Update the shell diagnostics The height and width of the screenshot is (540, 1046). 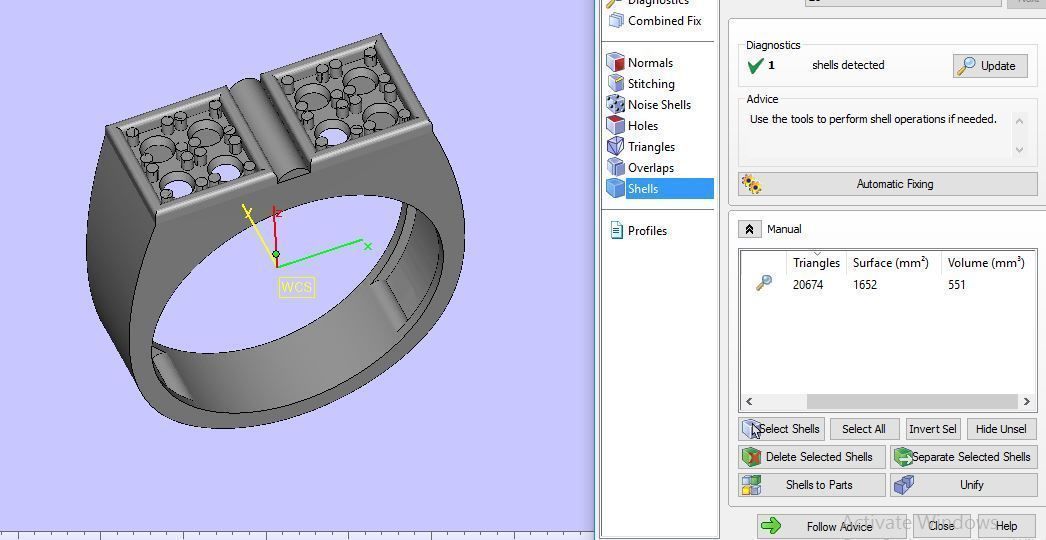[x=990, y=65]
